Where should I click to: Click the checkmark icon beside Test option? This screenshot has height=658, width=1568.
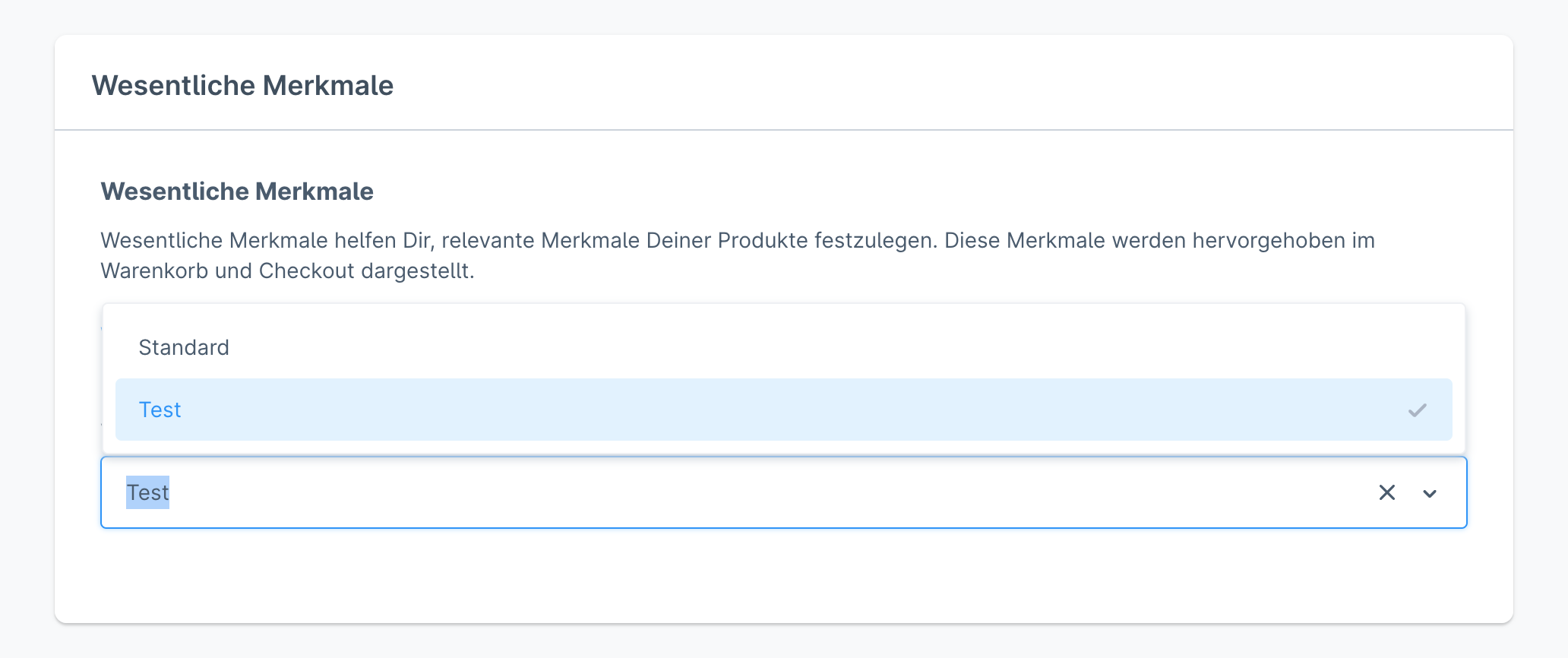pyautogui.click(x=1417, y=410)
